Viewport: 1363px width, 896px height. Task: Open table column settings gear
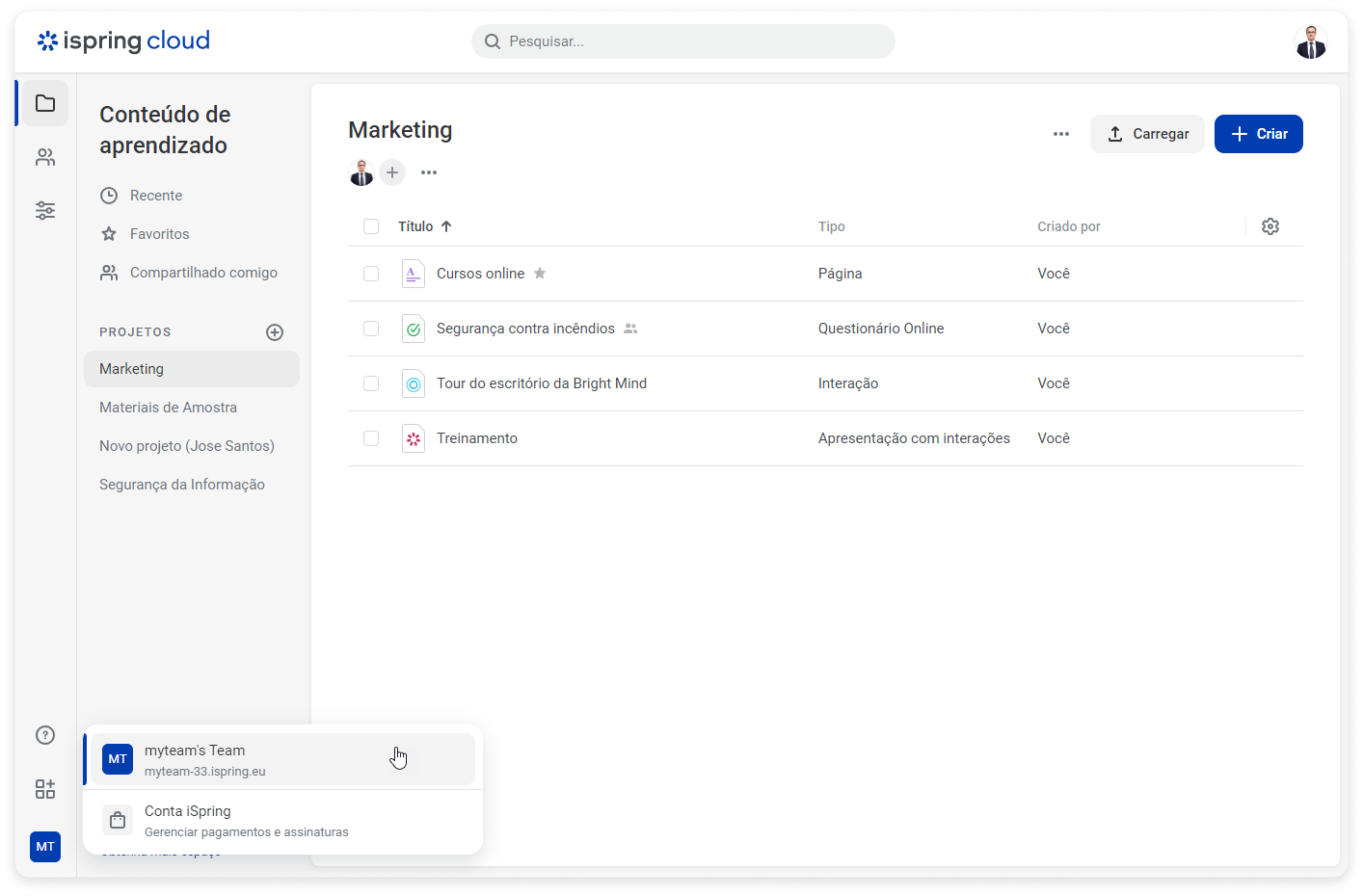(x=1270, y=226)
